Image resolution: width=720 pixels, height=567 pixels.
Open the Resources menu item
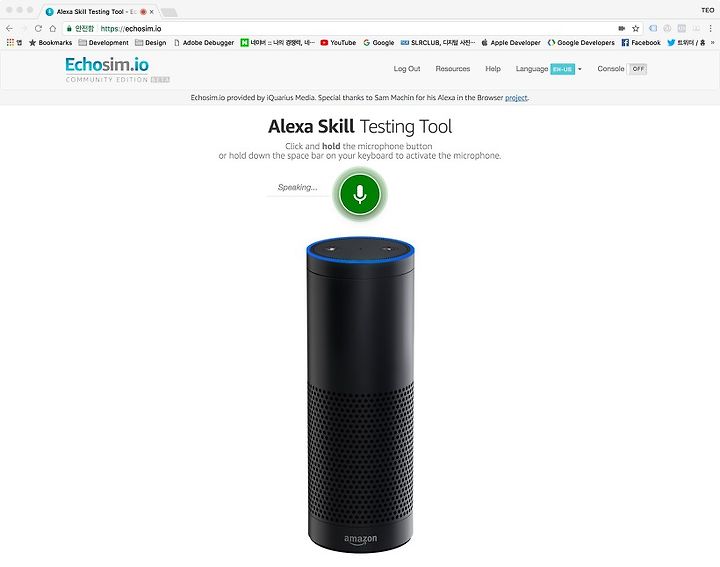coord(453,69)
